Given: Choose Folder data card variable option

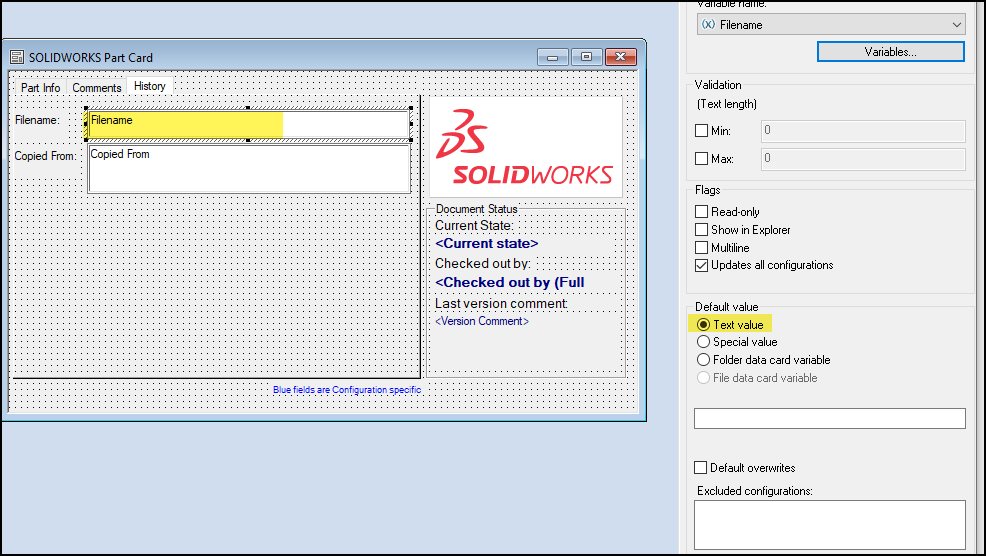Looking at the screenshot, I should click(703, 360).
